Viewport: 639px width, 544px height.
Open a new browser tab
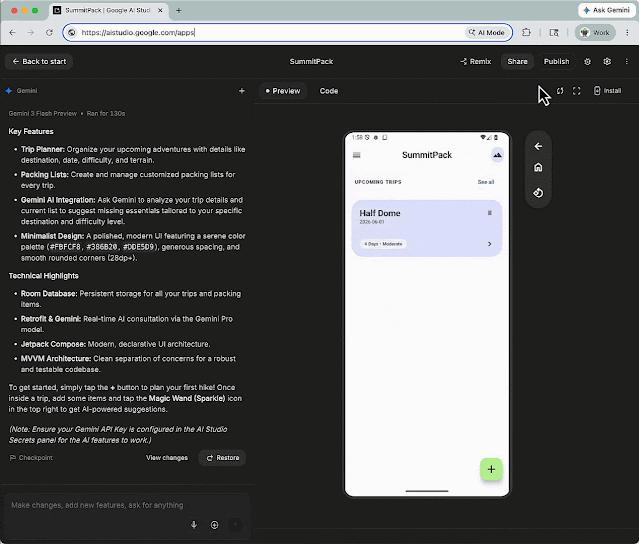click(x=178, y=11)
